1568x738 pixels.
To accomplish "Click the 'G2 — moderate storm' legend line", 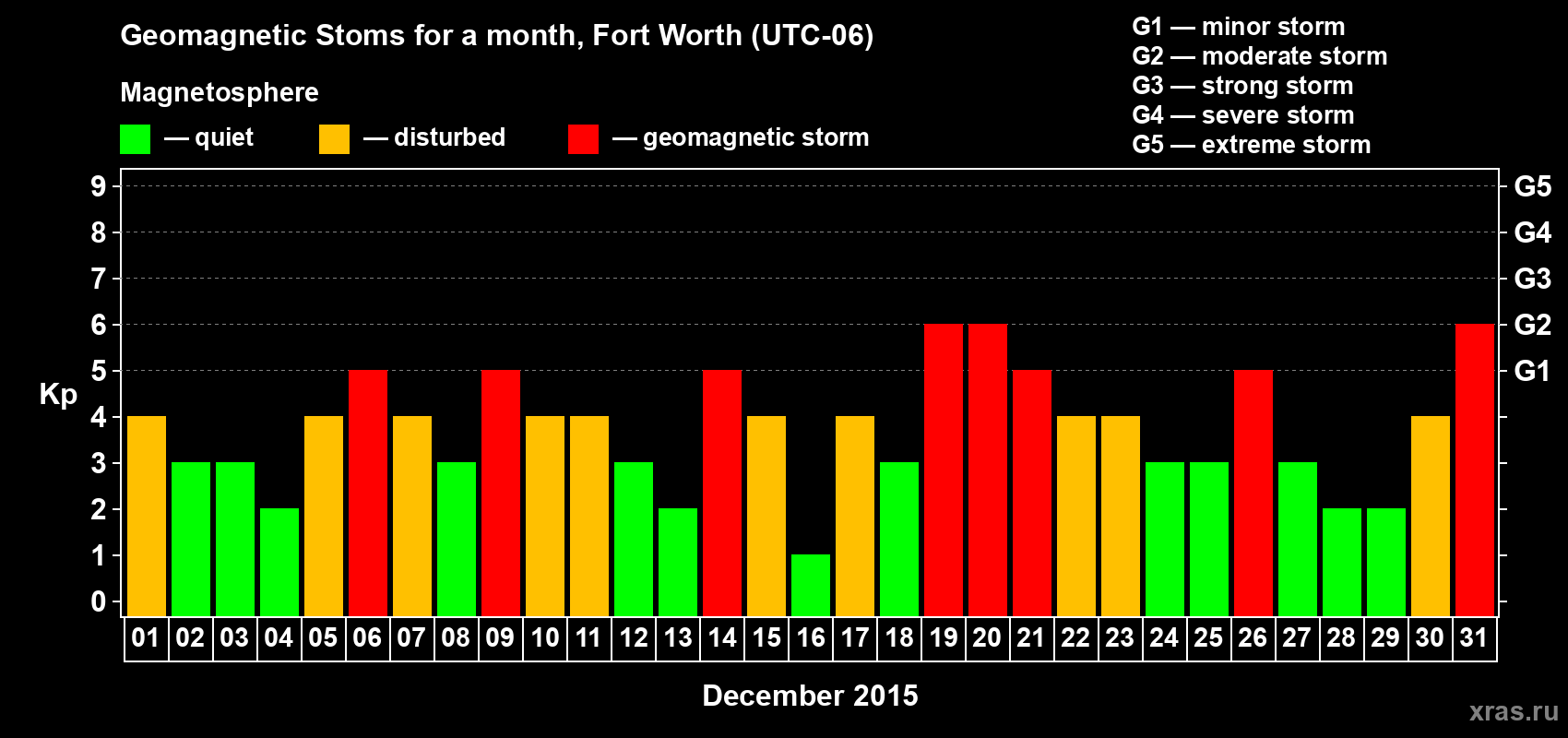I will tap(1259, 56).
